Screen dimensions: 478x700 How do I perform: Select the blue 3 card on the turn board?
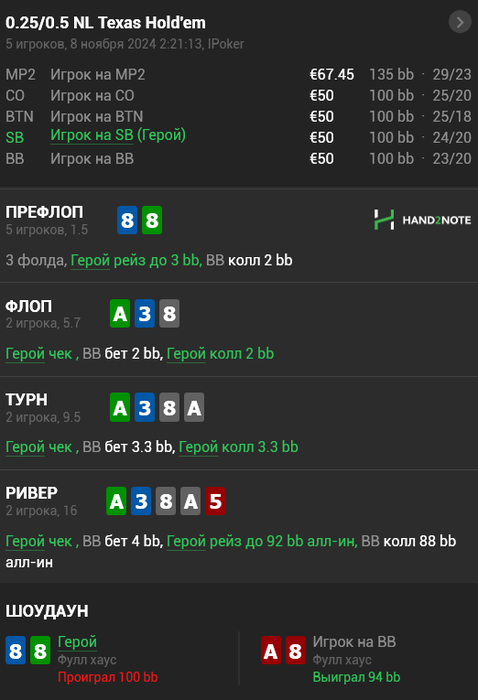coord(145,407)
